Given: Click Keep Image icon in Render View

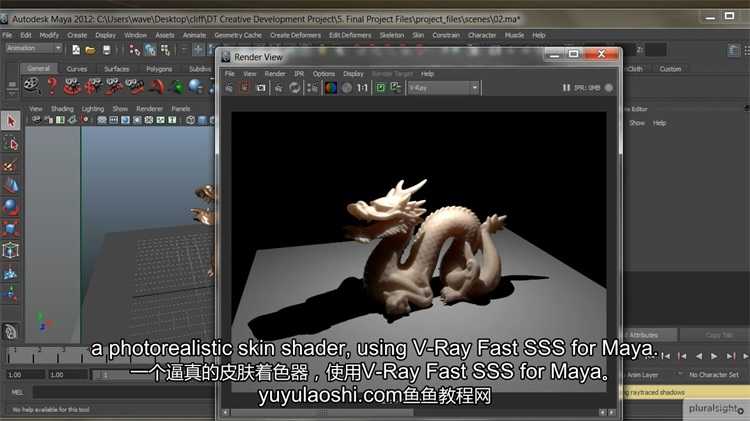Looking at the screenshot, I should [x=380, y=88].
